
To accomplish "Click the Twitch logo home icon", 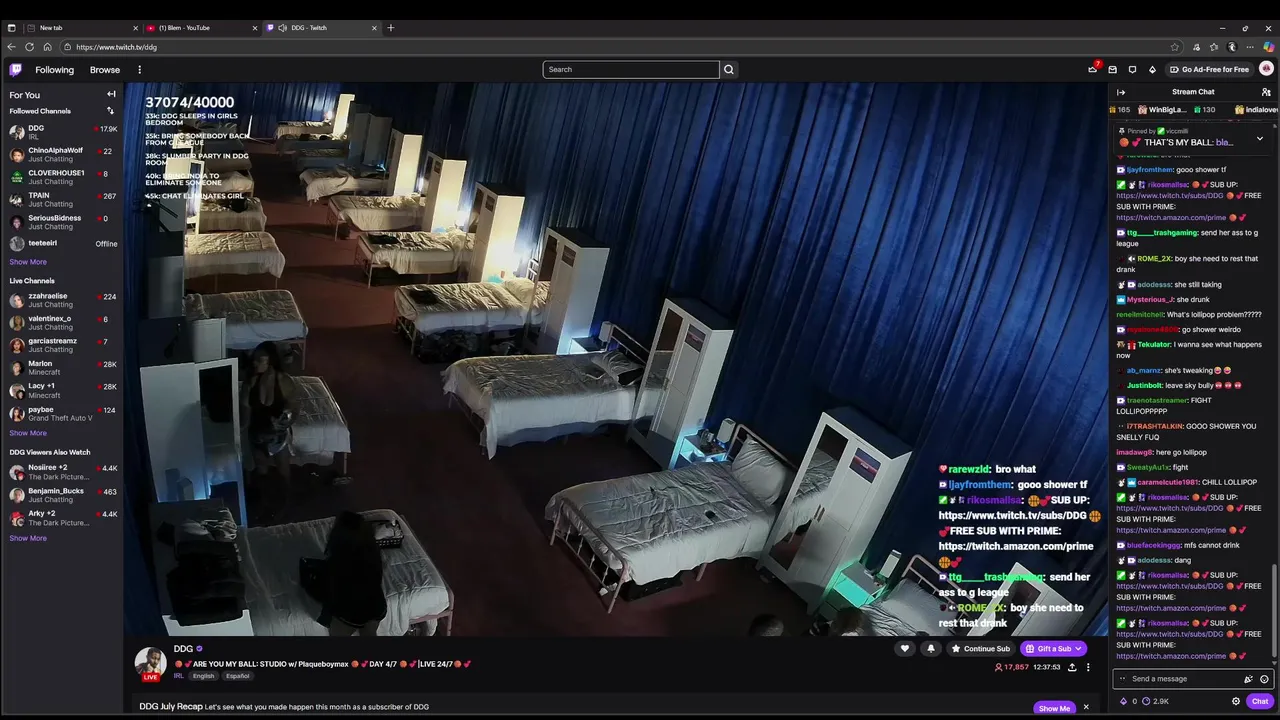I will click(x=15, y=69).
